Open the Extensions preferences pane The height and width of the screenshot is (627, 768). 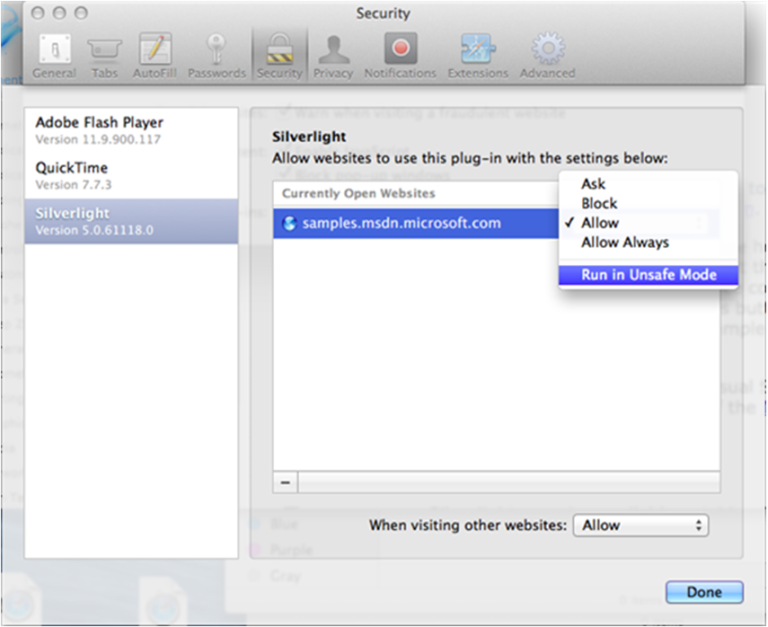(478, 56)
